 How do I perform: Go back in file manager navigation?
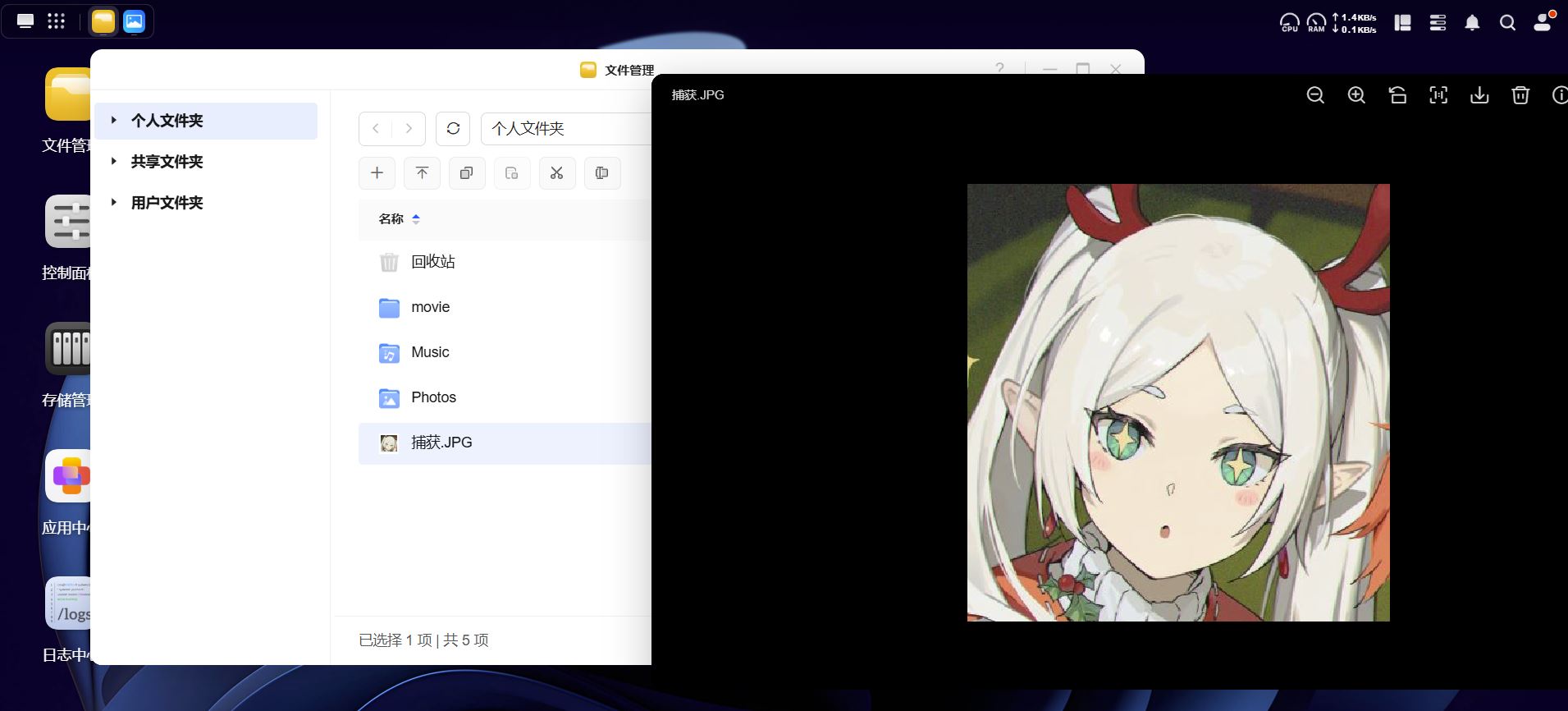(x=376, y=128)
